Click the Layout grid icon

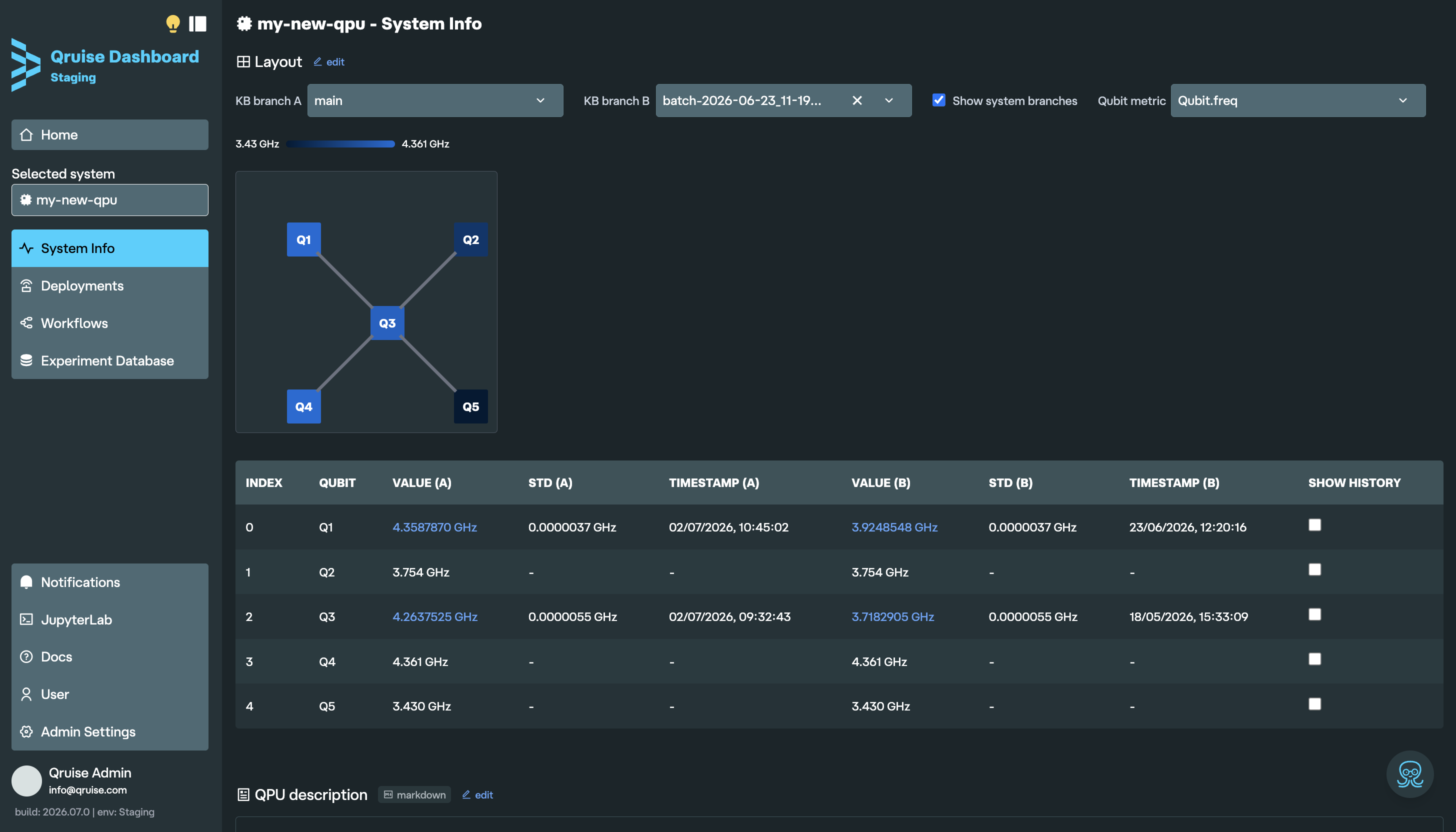point(243,61)
